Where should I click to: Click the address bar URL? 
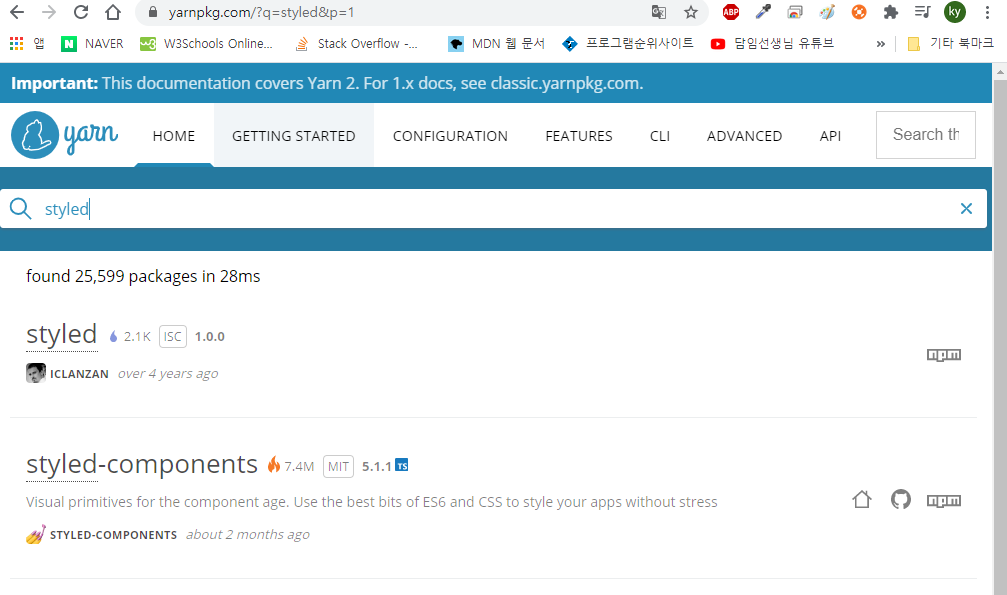(261, 12)
